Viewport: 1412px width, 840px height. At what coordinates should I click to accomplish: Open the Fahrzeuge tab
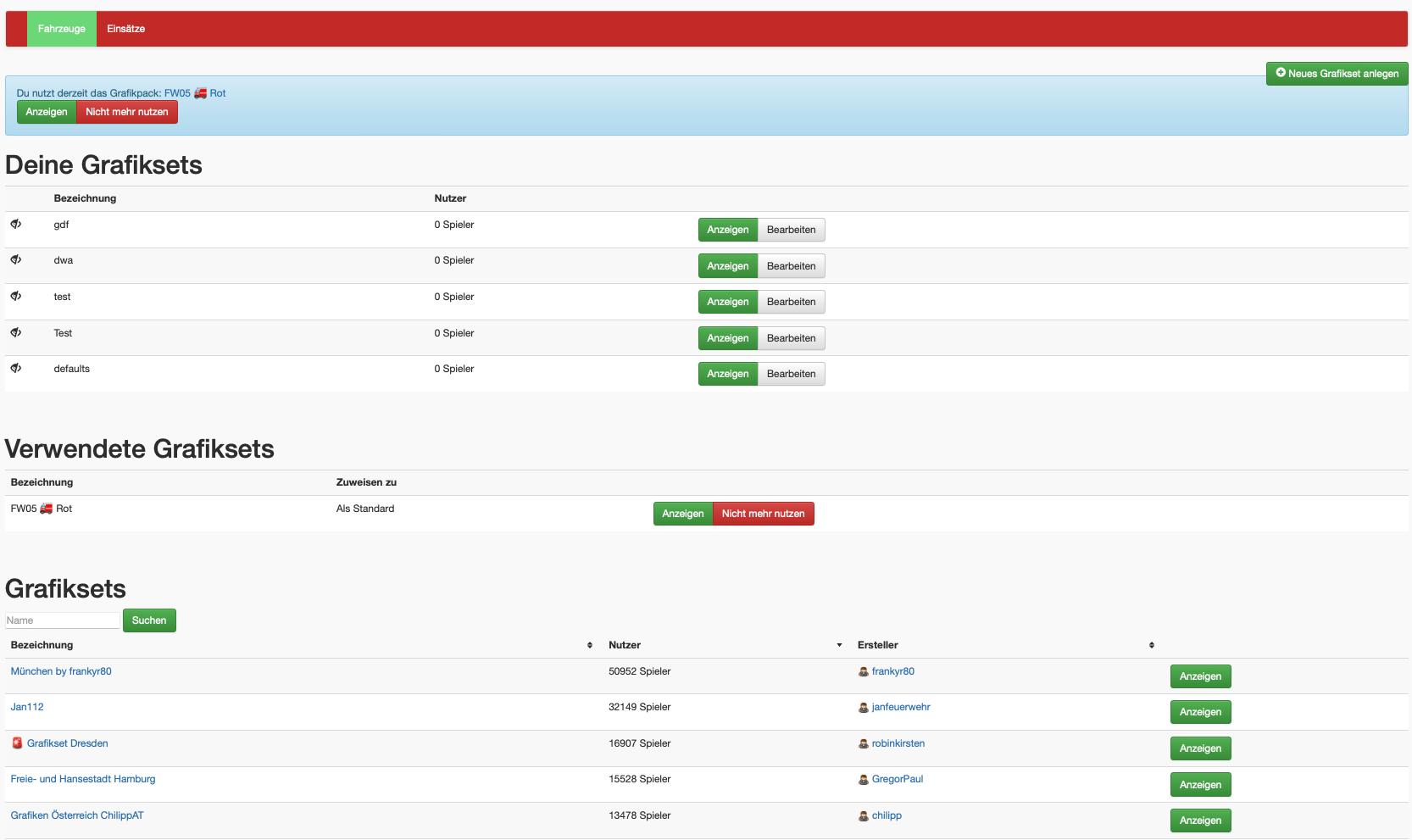pyautogui.click(x=62, y=29)
